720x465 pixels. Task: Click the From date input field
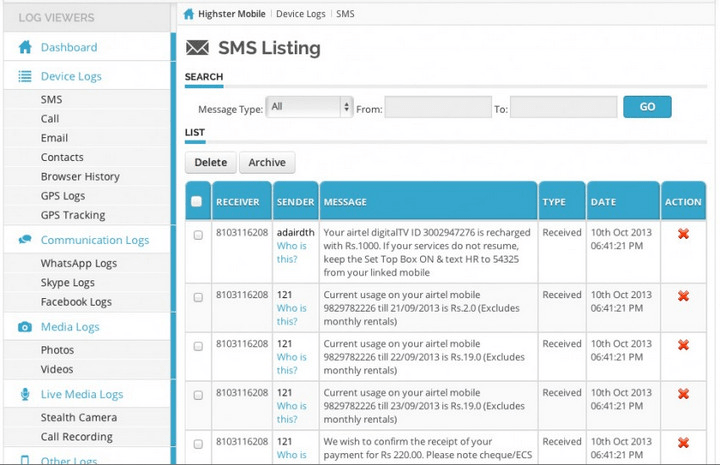[x=438, y=107]
